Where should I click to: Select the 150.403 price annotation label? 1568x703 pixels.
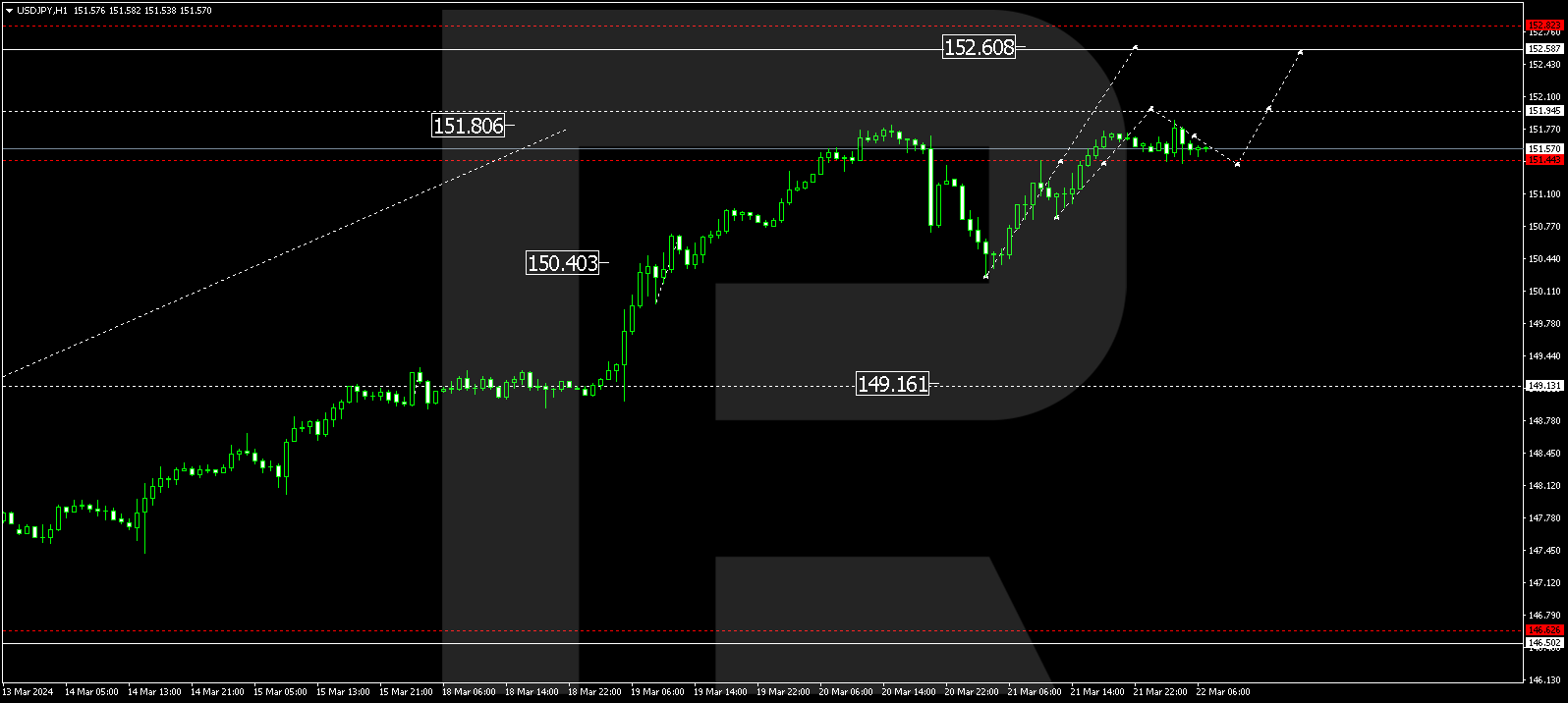tap(563, 263)
